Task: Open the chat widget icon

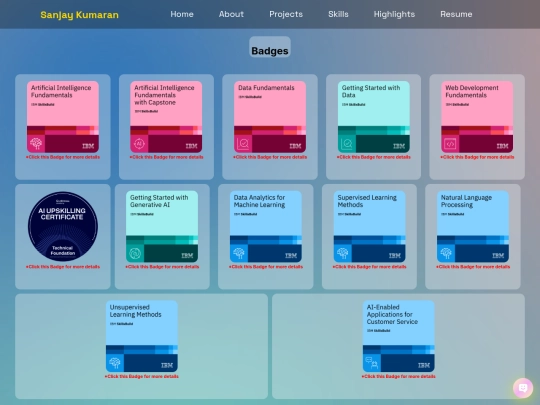Action: [523, 388]
